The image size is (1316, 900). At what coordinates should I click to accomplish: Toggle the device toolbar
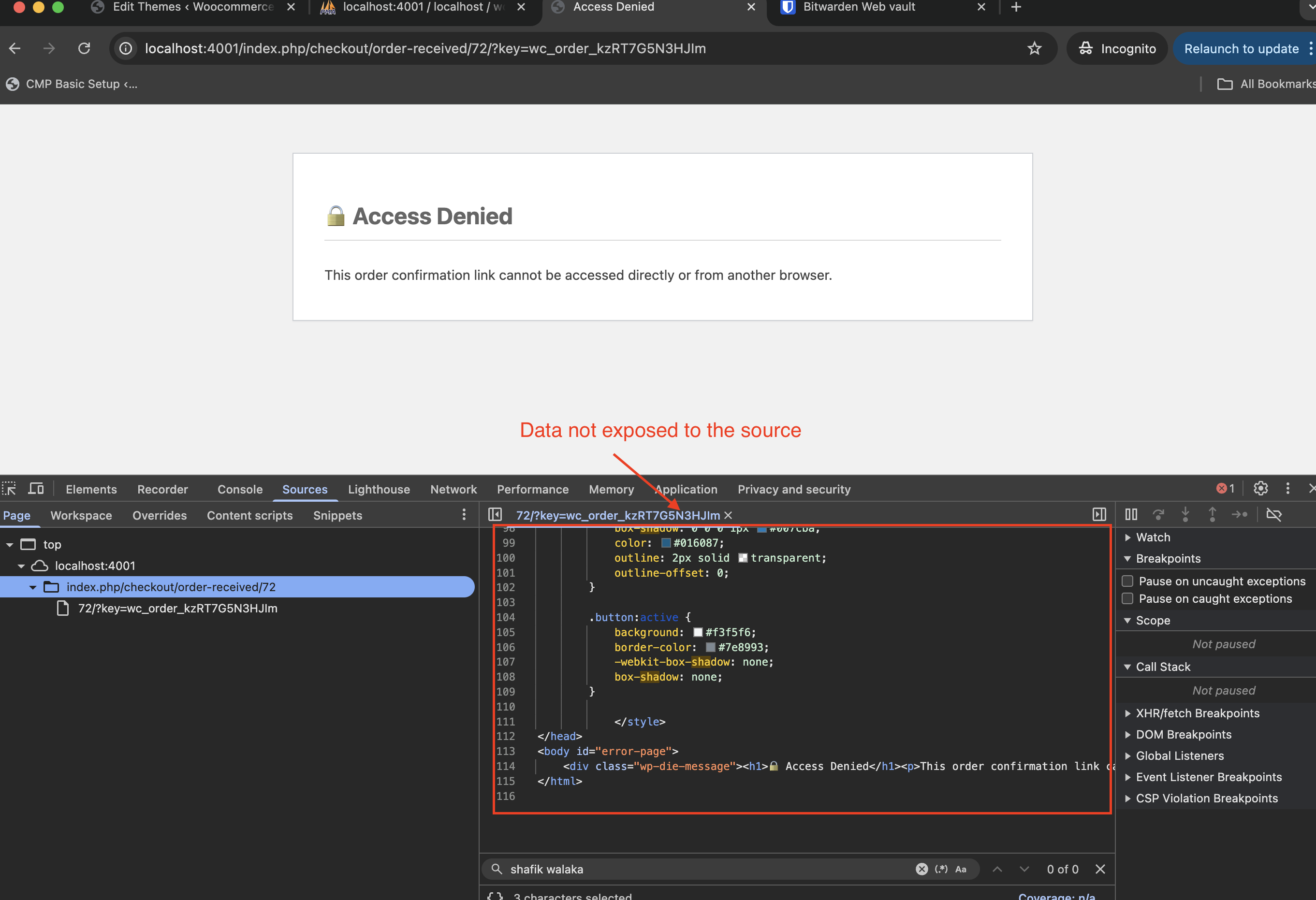pos(36,487)
